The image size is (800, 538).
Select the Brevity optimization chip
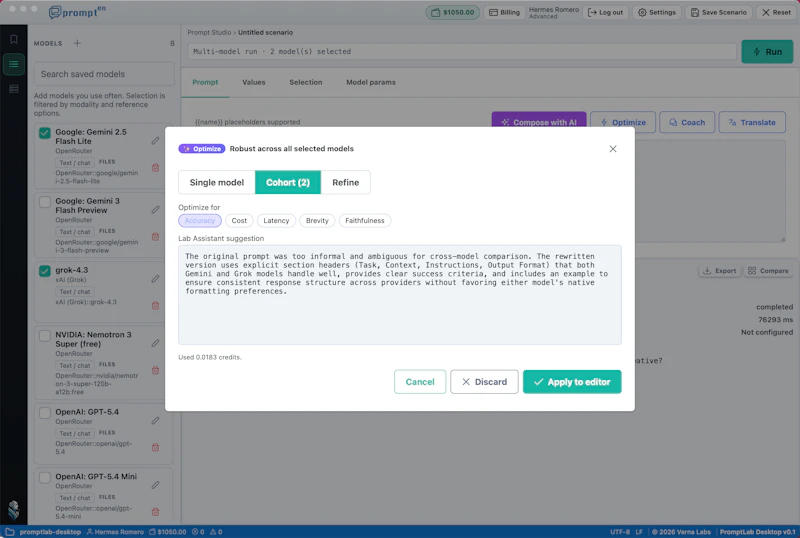317,221
